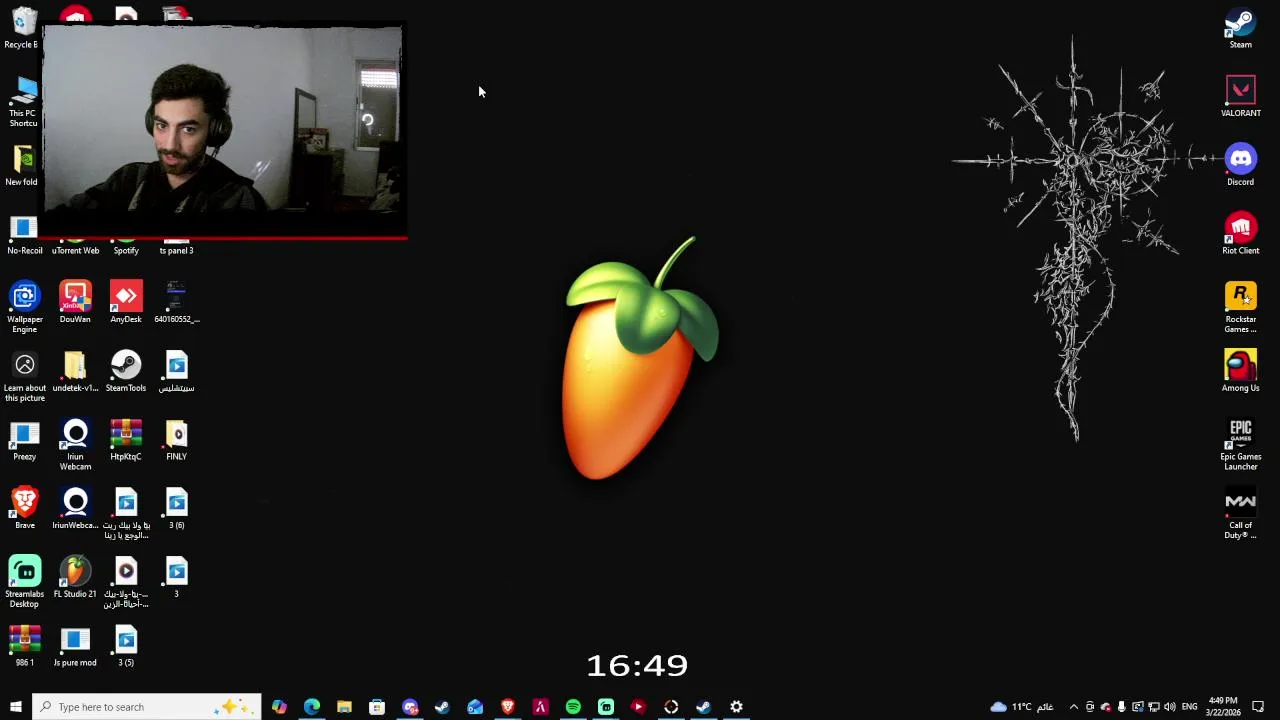Open the Windows Start menu

tap(15, 707)
